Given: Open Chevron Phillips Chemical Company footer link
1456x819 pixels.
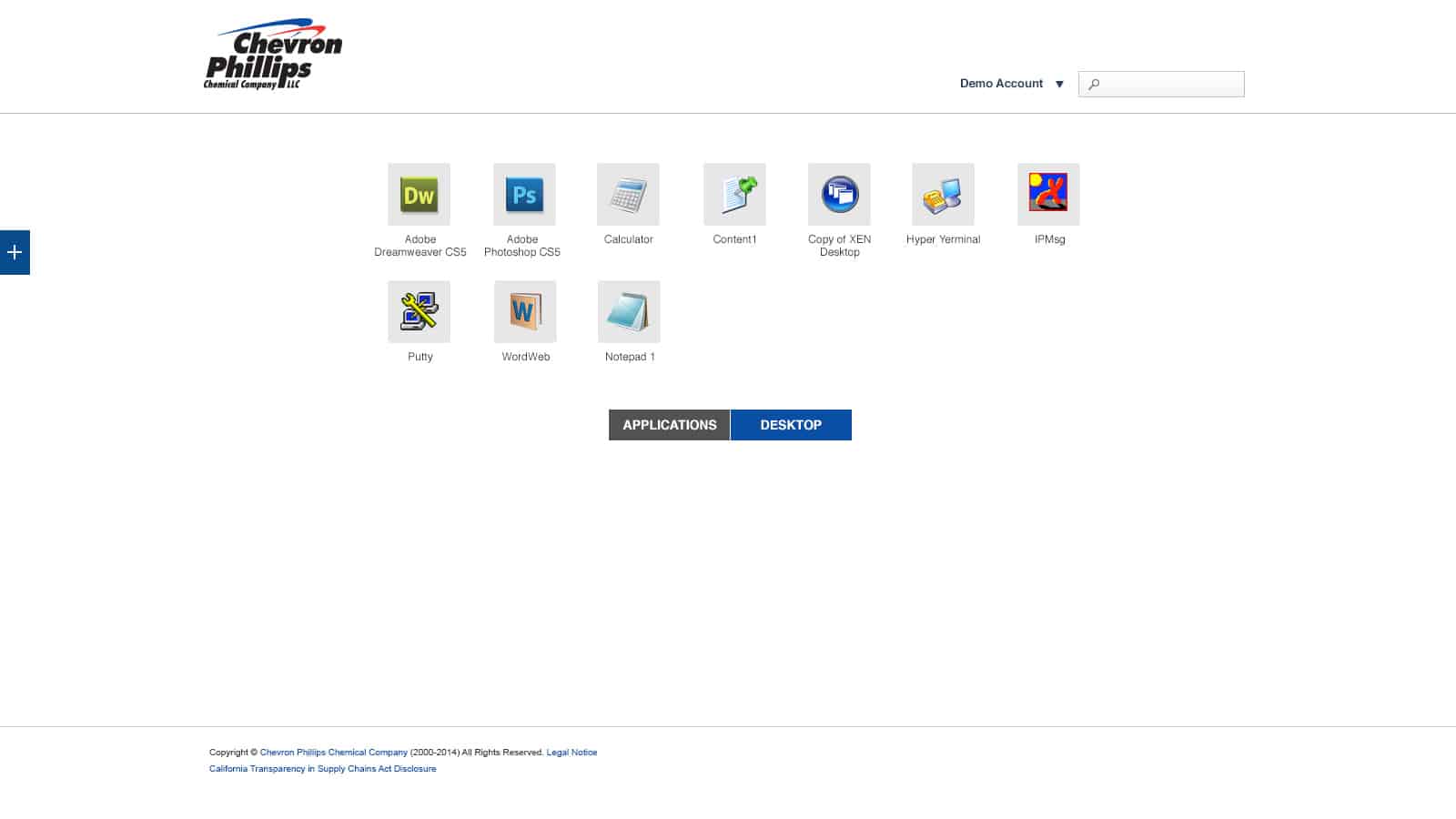Looking at the screenshot, I should 334,753.
